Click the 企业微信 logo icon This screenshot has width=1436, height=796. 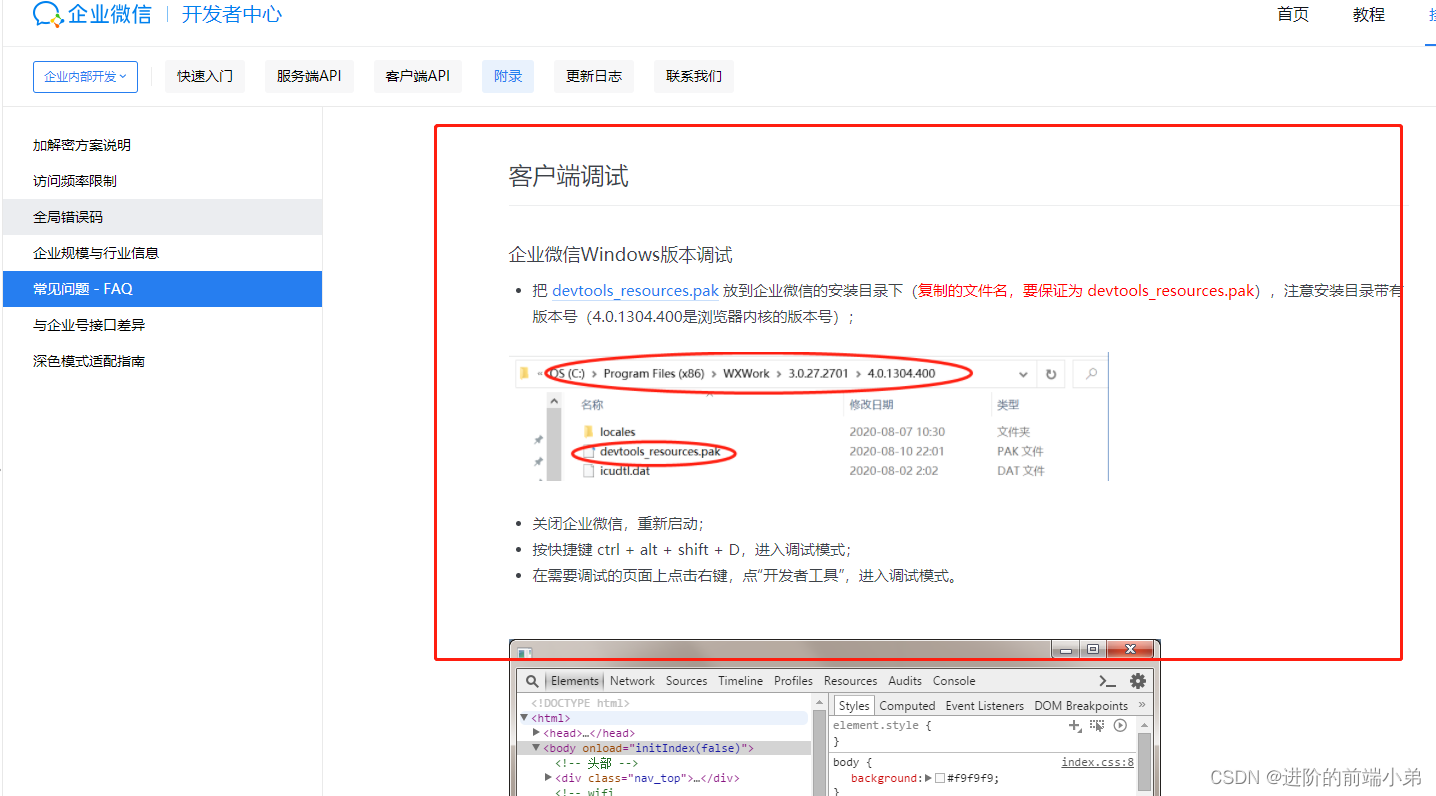coord(46,14)
